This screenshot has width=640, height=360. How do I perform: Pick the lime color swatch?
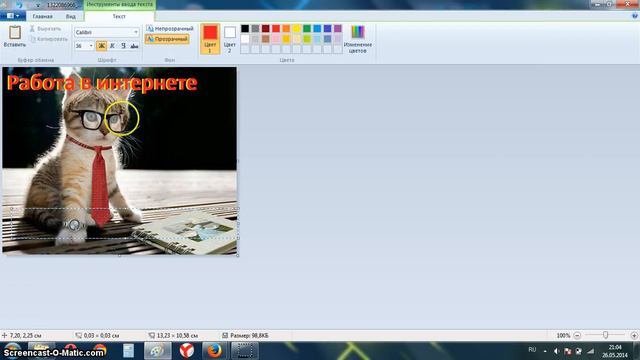coord(307,39)
